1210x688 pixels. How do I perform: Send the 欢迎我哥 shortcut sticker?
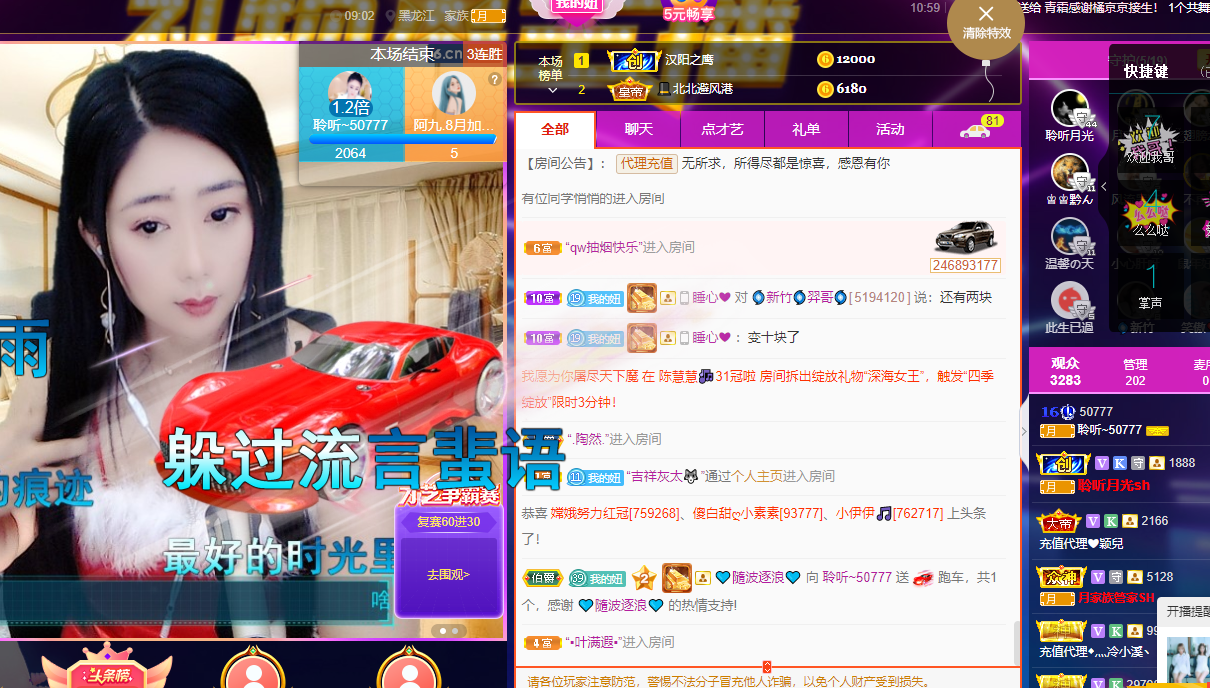pos(1150,140)
